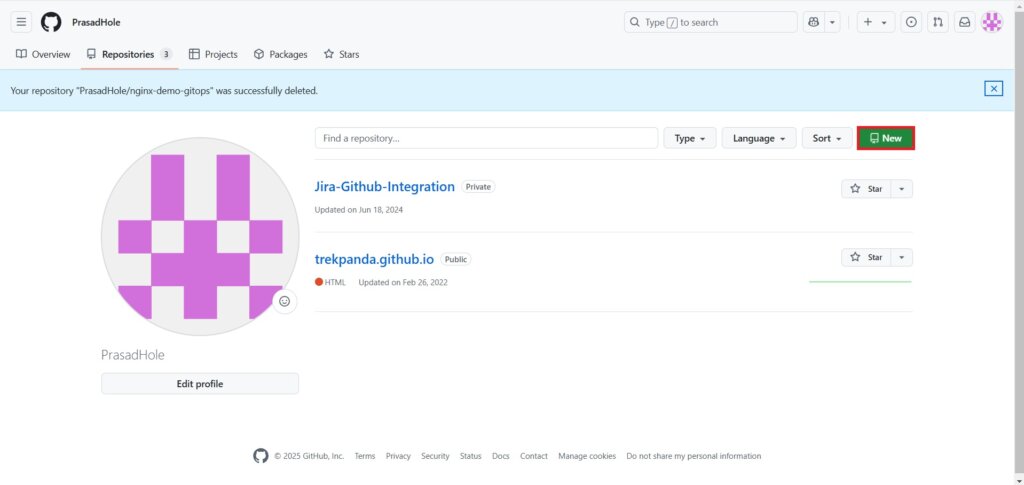
Task: Star the Jira-Github-Integration repository
Action: point(866,189)
